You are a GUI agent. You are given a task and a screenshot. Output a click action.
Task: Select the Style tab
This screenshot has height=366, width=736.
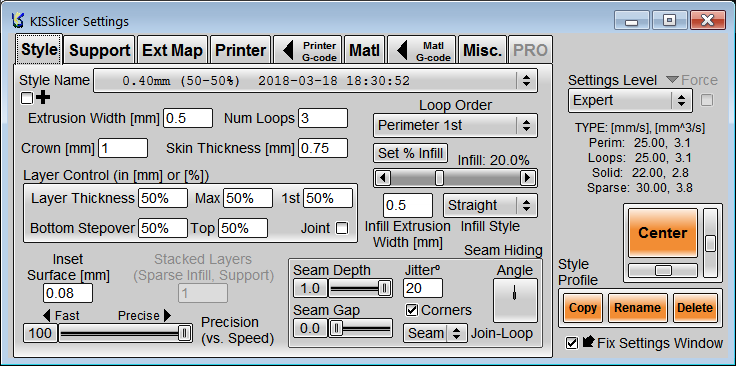39,49
